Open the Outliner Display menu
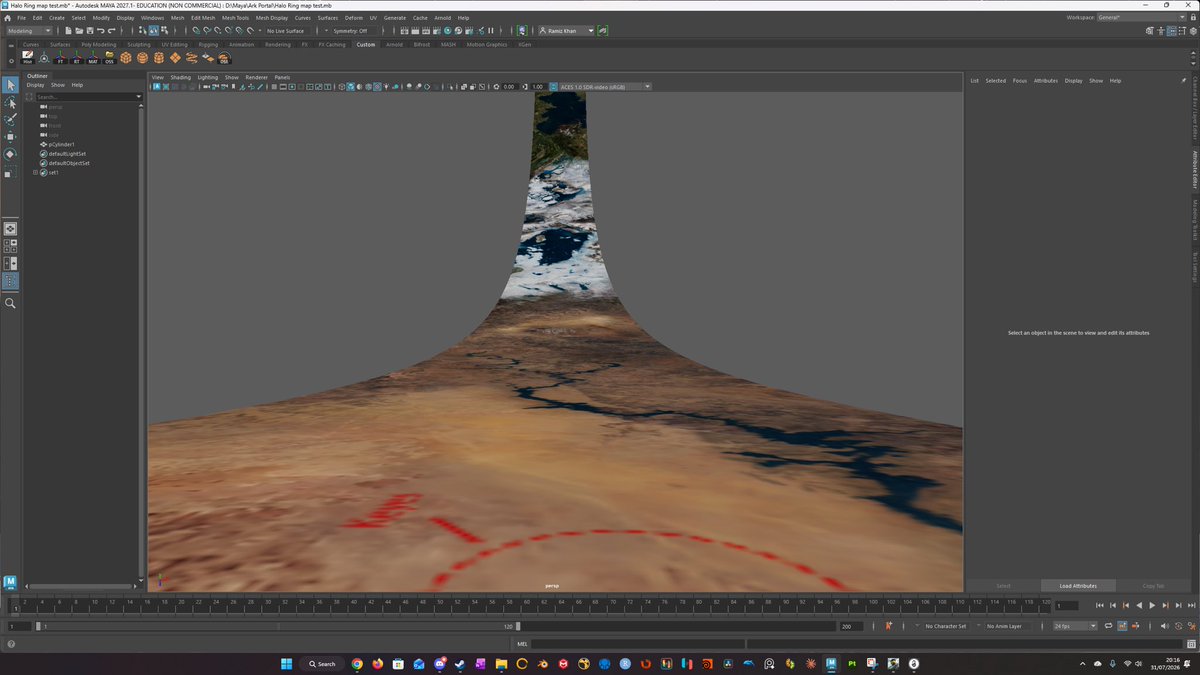Screen dimensions: 1200x675 [x=35, y=85]
